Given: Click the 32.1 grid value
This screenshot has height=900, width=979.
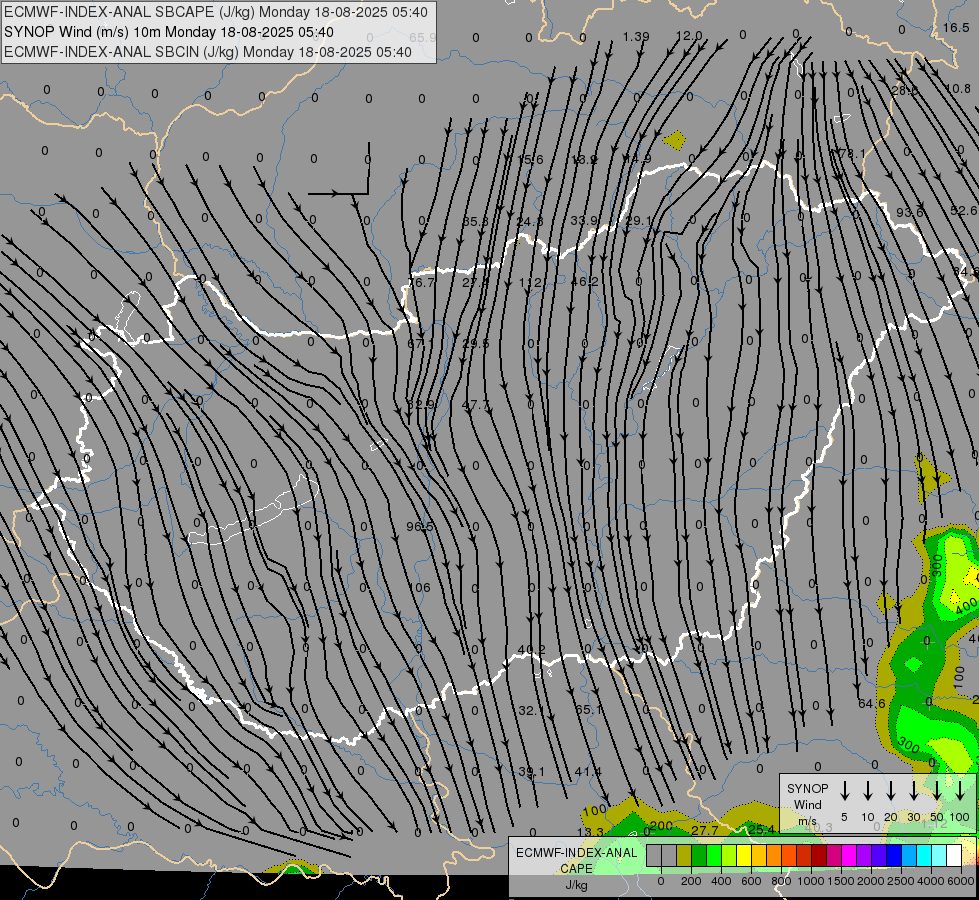Looking at the screenshot, I should tap(532, 710).
